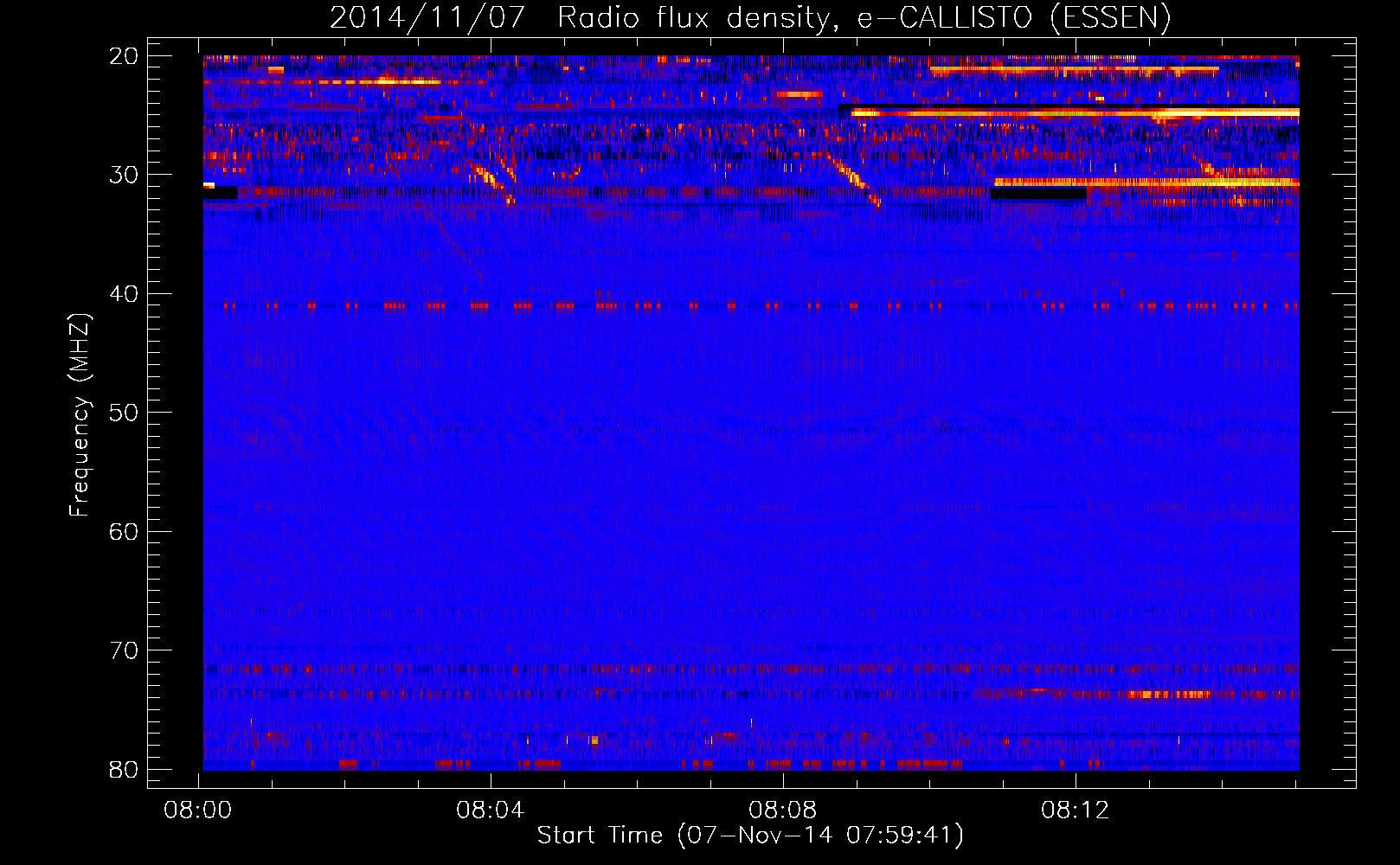Click the '08:04' time tick label
The height and width of the screenshot is (865, 1400).
tap(491, 811)
